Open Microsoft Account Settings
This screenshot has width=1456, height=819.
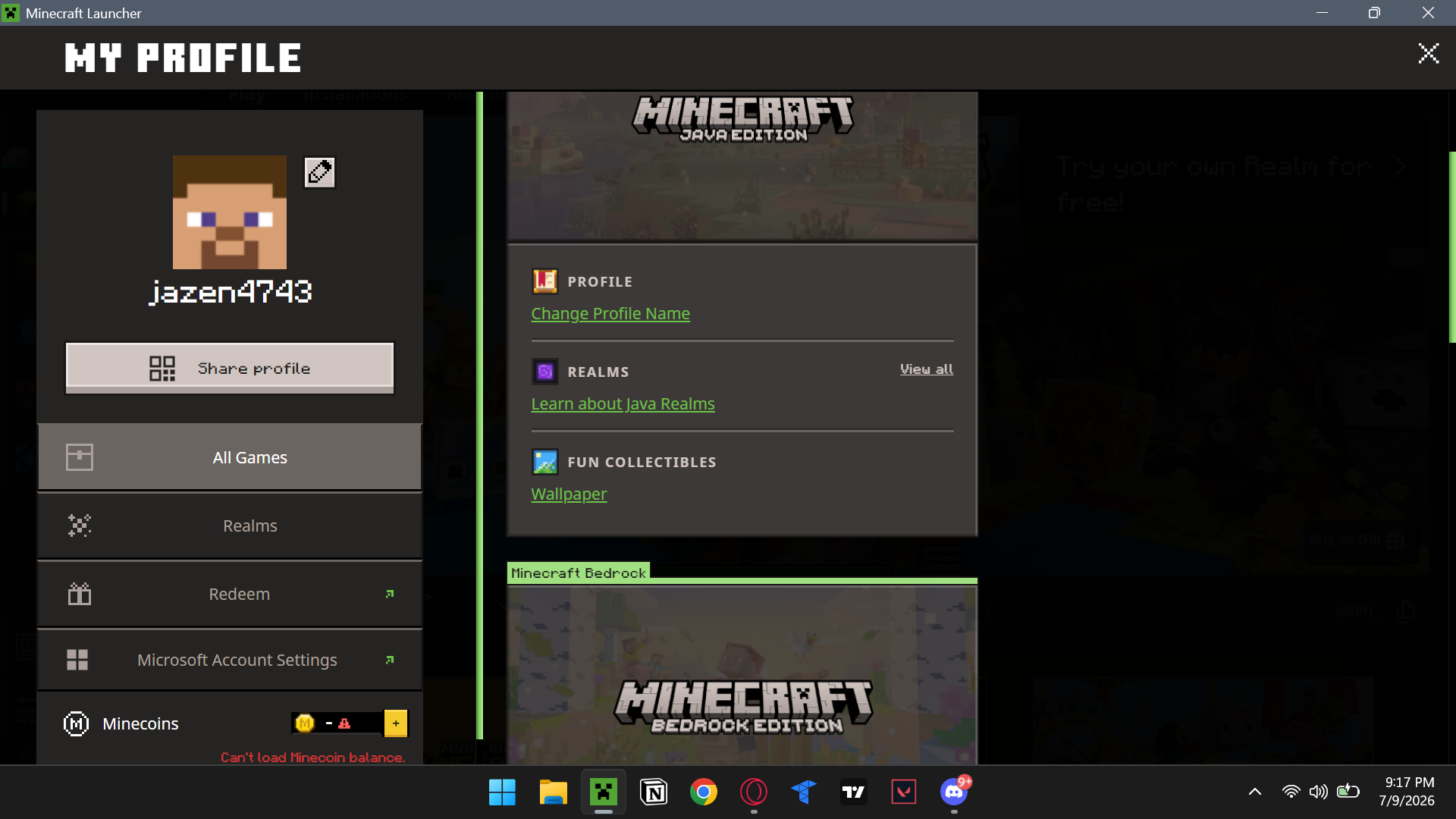pos(230,660)
